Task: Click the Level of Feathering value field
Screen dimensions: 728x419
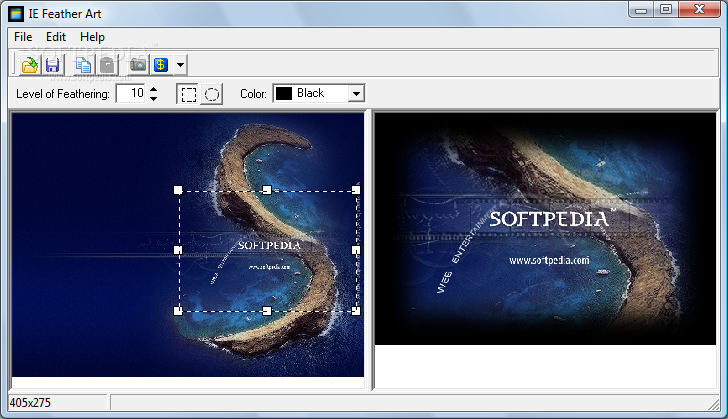Action: 131,93
